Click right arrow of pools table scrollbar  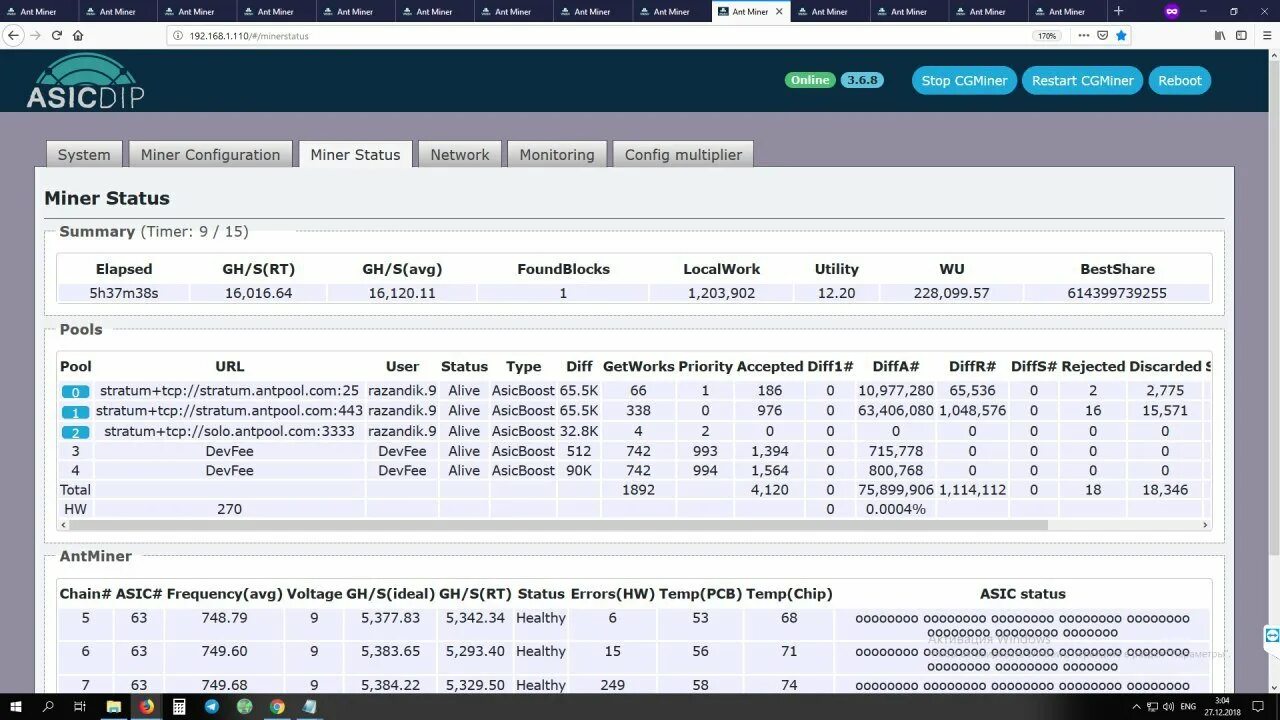1205,525
